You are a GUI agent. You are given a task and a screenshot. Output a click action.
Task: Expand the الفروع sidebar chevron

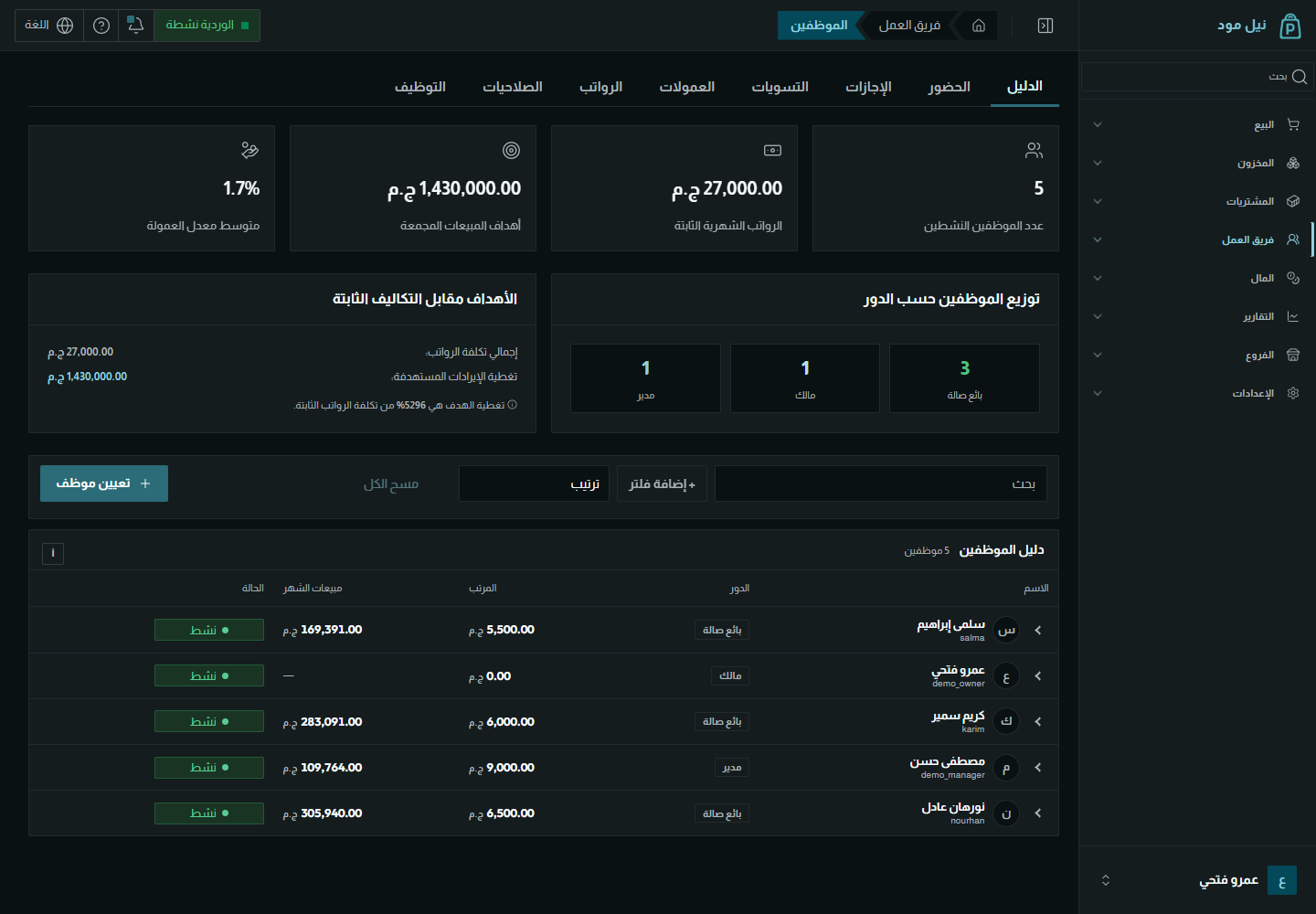click(1098, 355)
